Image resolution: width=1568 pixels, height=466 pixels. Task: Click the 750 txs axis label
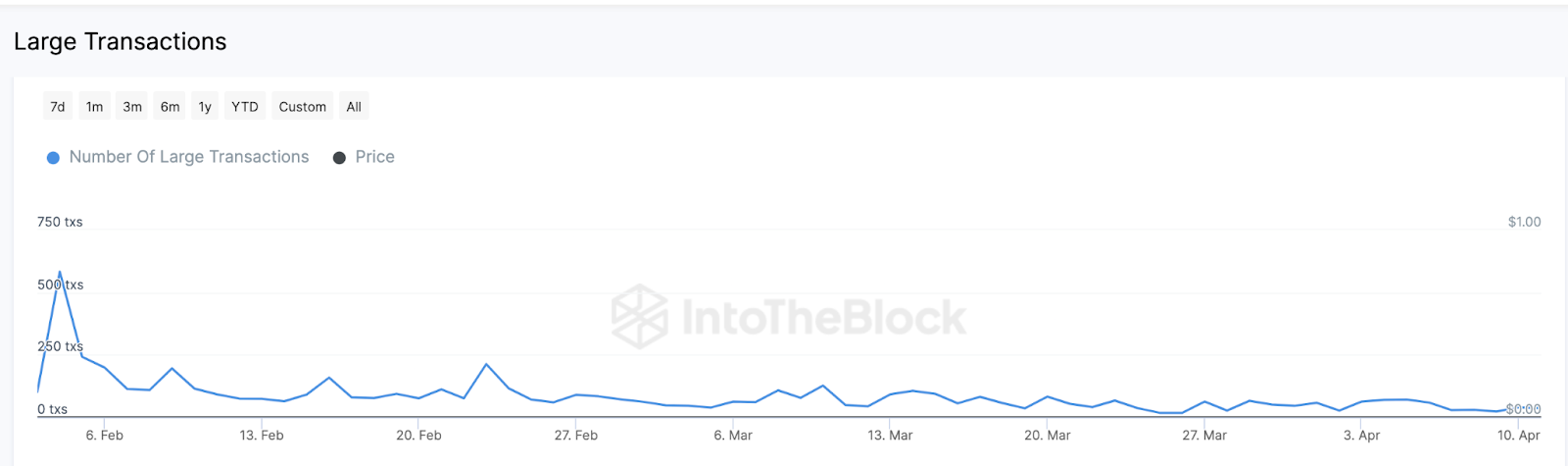pos(60,223)
